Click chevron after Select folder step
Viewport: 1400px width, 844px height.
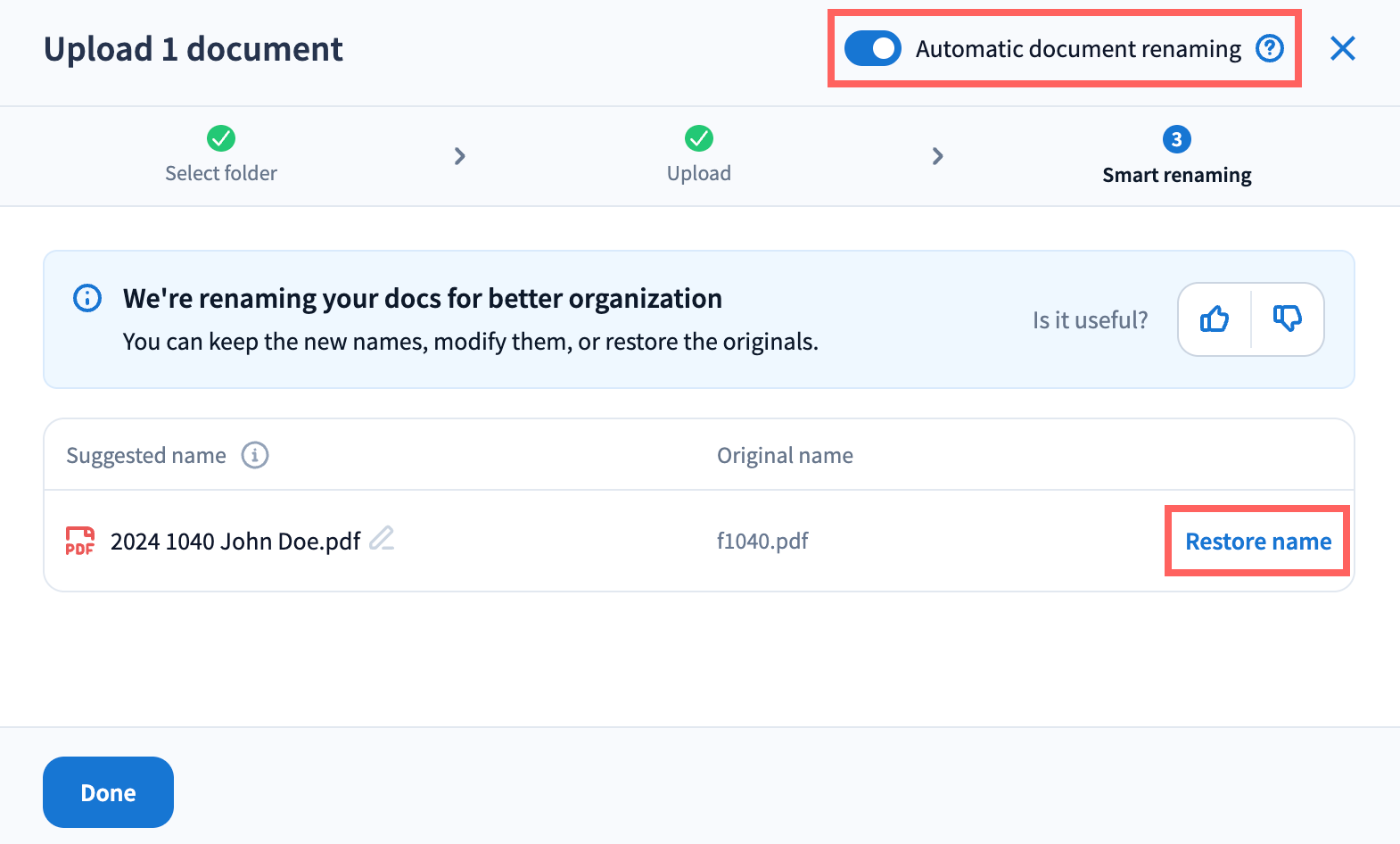(460, 156)
